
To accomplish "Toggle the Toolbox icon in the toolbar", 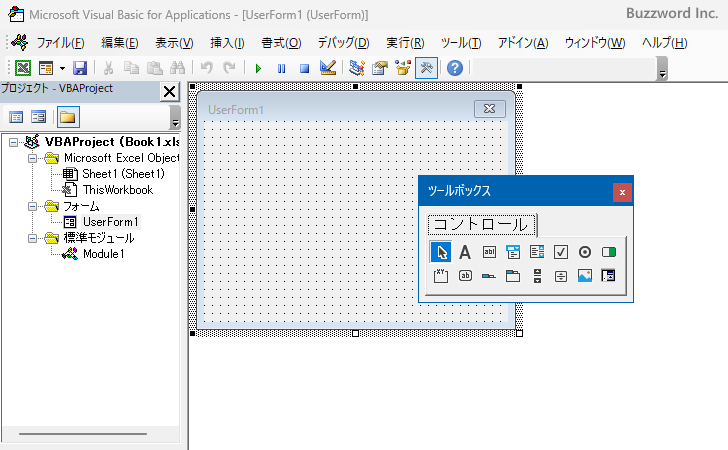I will [x=426, y=68].
